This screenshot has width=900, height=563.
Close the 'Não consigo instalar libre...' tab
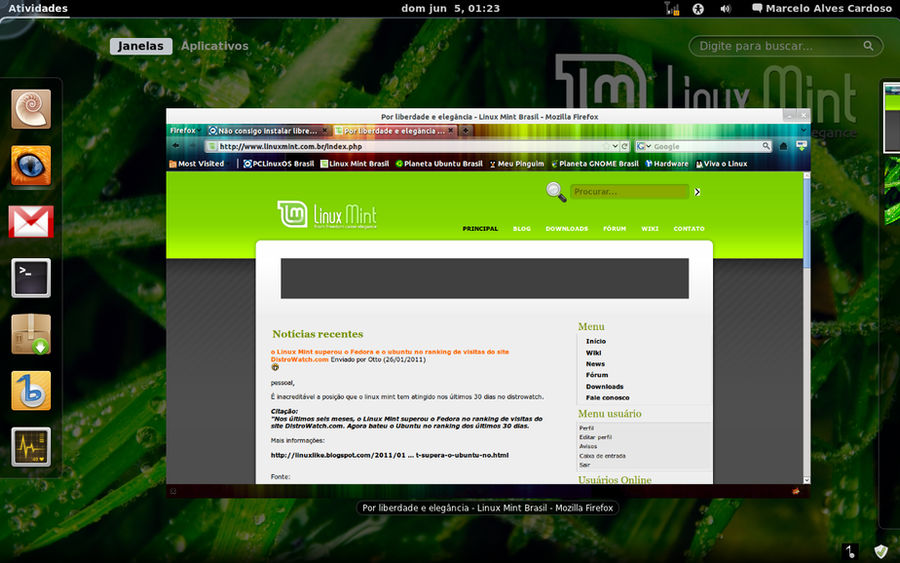pos(324,131)
